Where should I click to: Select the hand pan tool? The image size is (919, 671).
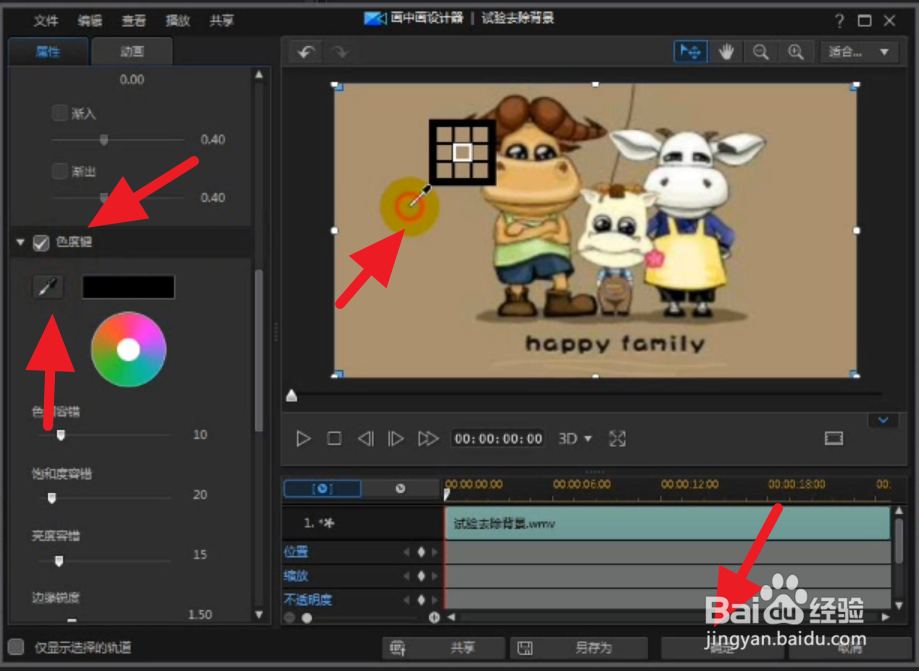[x=726, y=52]
